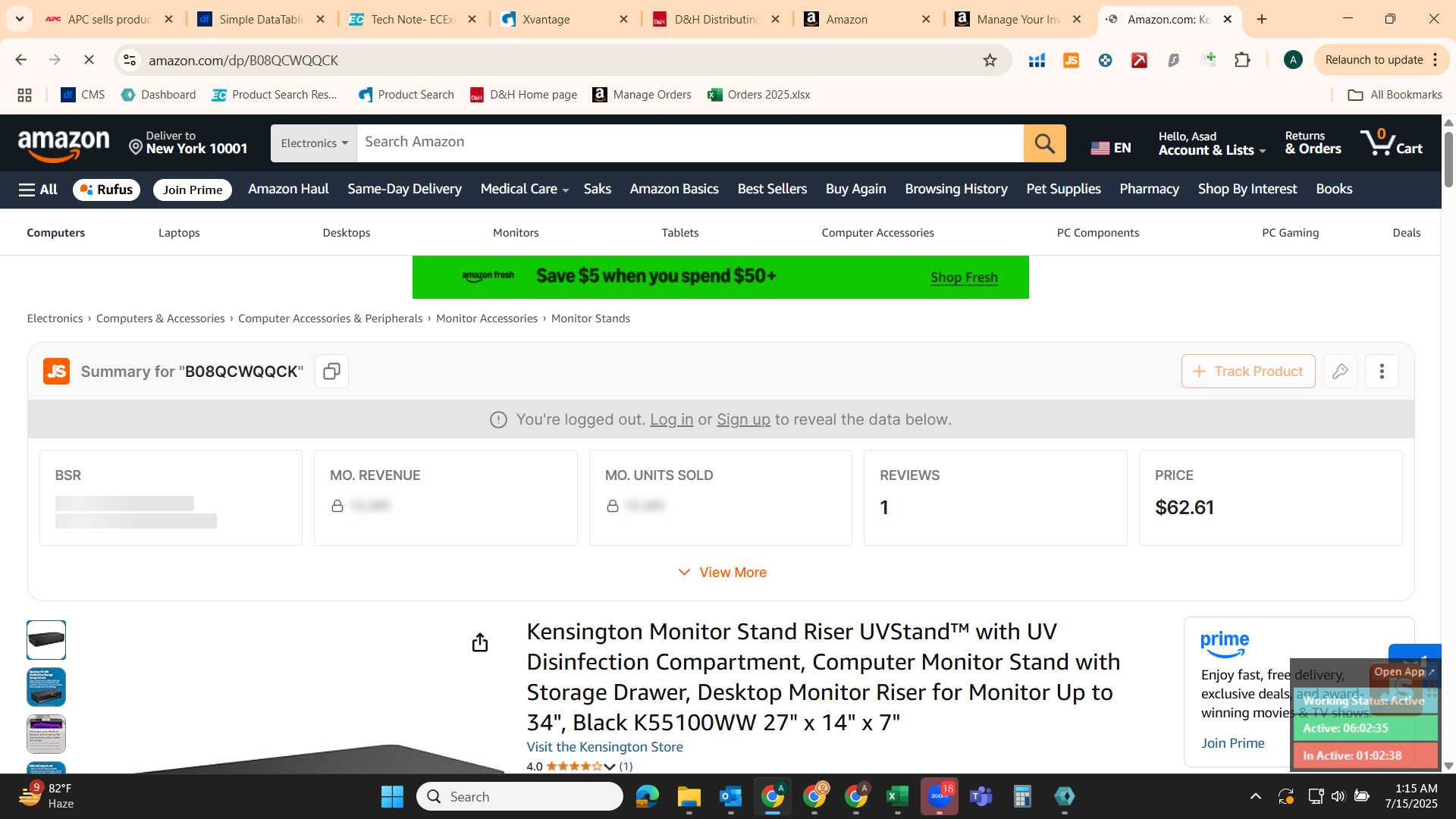This screenshot has width=1456, height=819.
Task: Open a new browser tab
Action: tap(1262, 20)
